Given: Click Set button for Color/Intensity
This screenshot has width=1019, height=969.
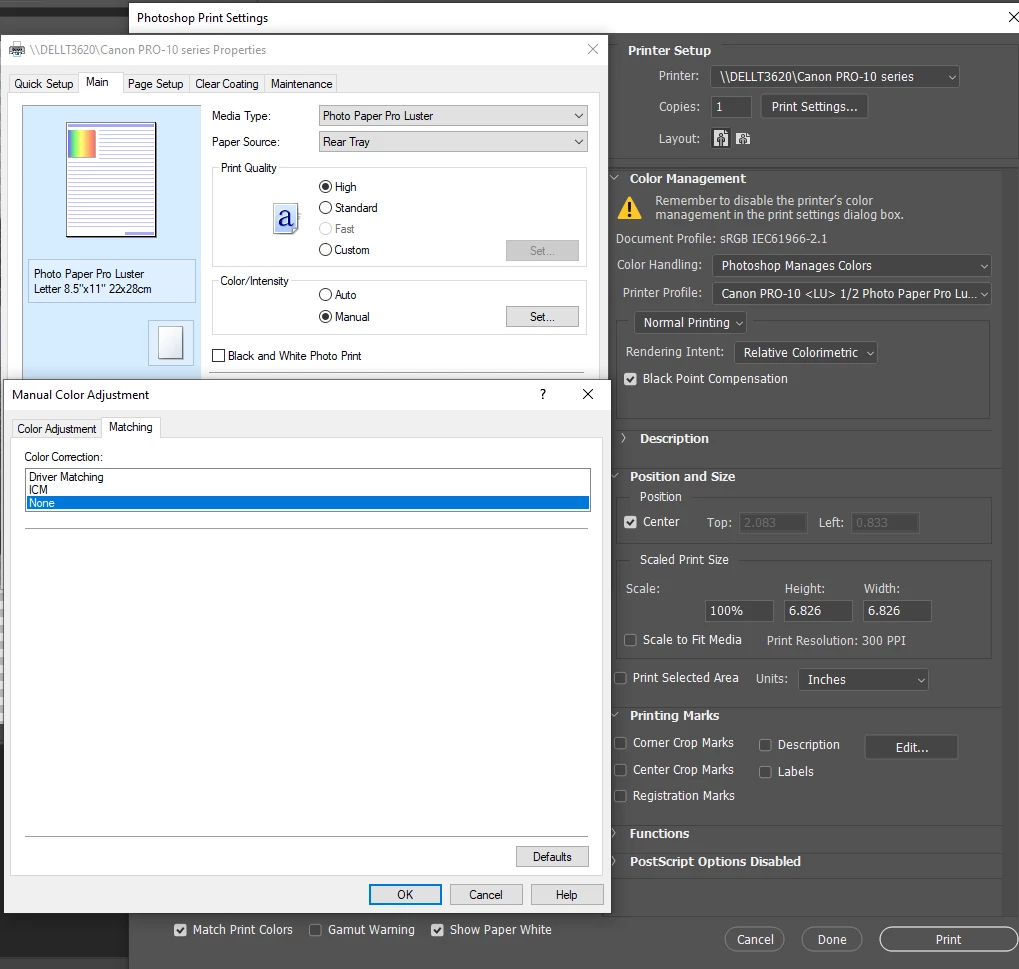Looking at the screenshot, I should pos(542,317).
